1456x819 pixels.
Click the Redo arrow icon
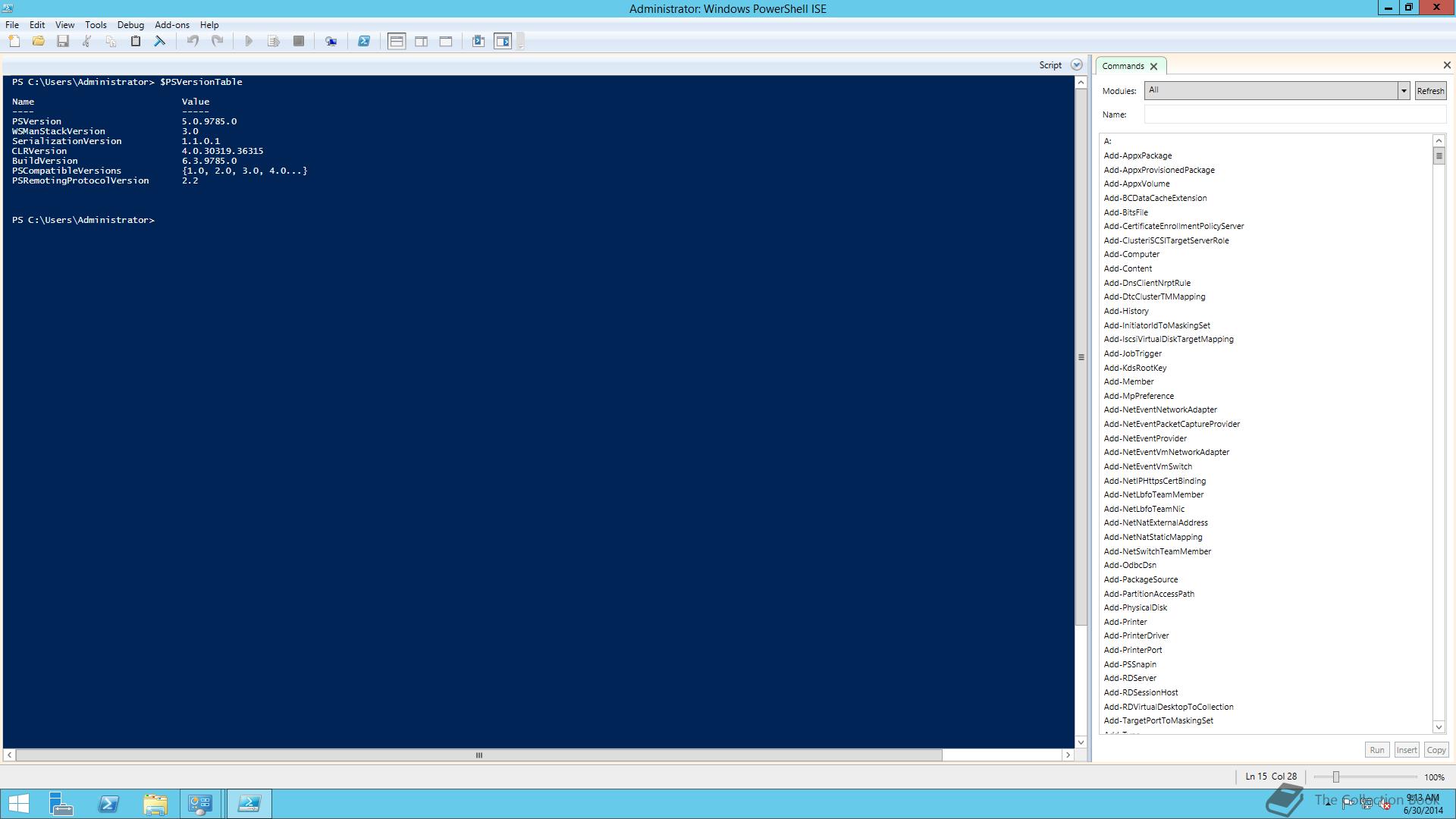[218, 41]
